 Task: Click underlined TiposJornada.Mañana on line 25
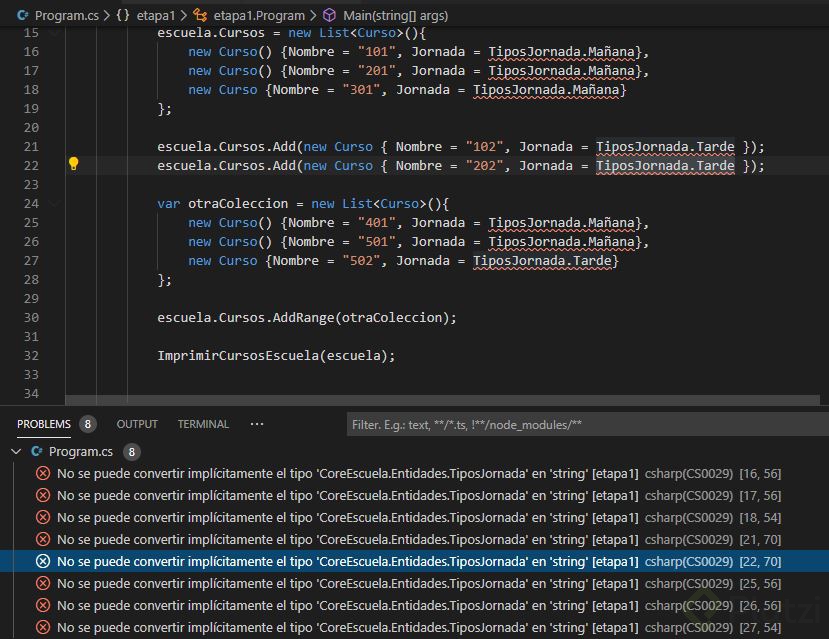tap(561, 223)
